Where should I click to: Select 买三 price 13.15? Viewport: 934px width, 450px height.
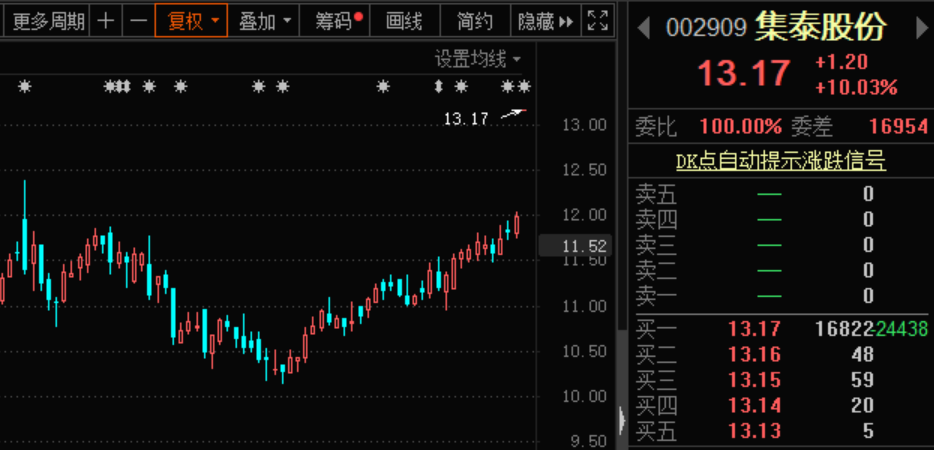point(754,380)
